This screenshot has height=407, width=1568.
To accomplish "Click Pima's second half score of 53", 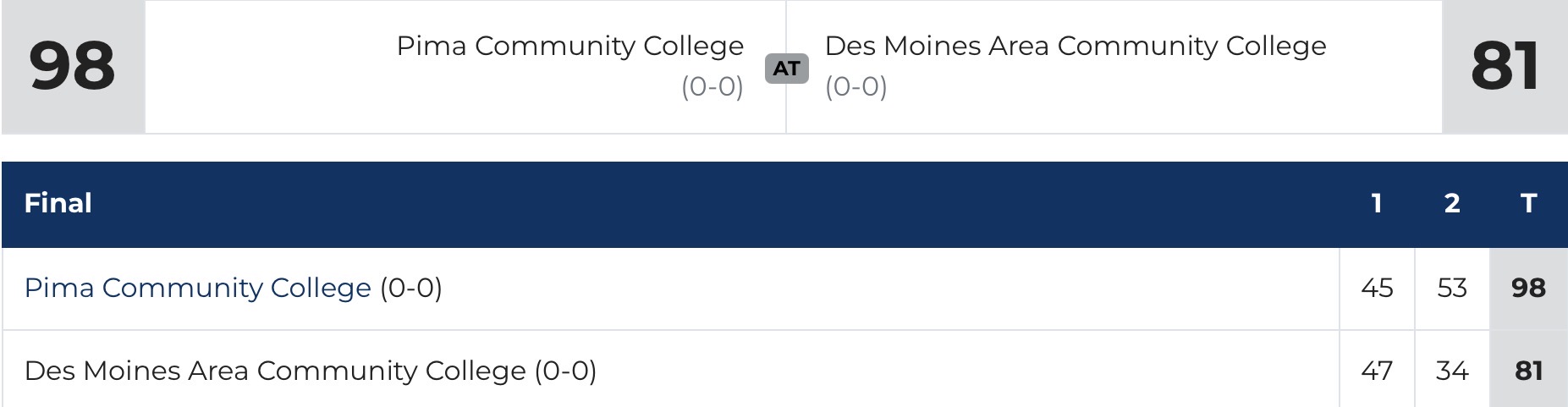I will point(1452,289).
